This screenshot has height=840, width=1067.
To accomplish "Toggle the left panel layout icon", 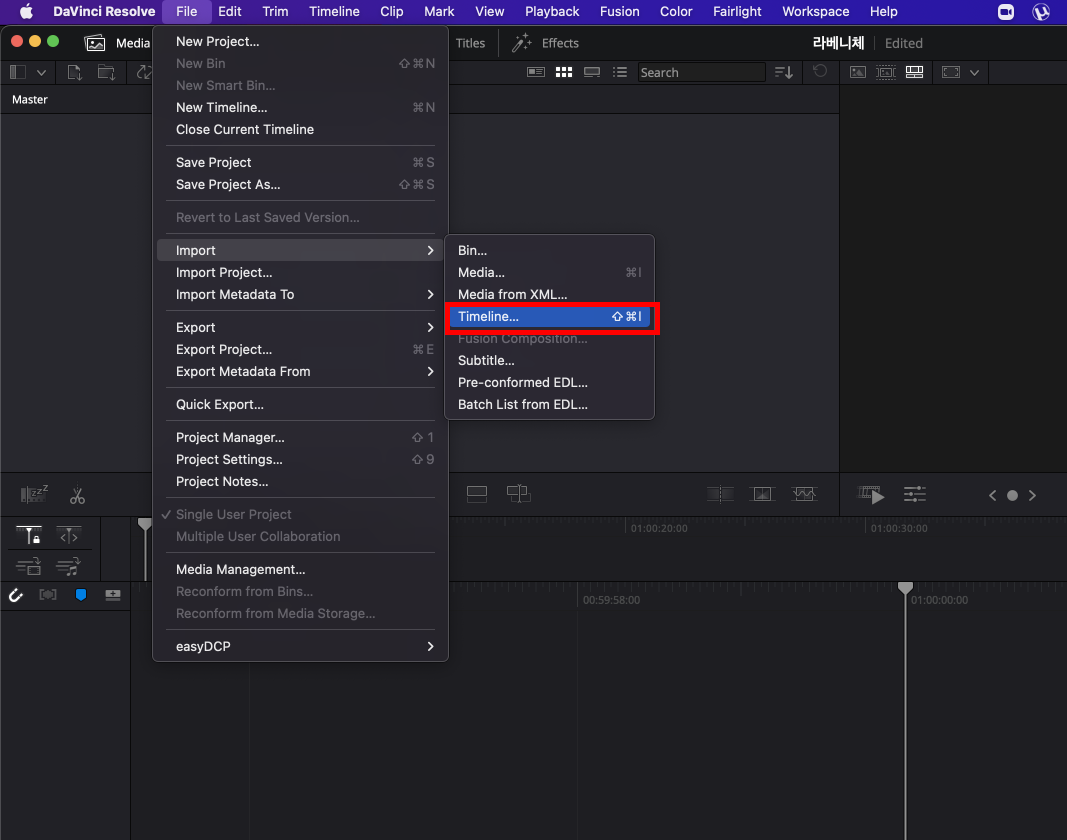I will click(x=18, y=72).
